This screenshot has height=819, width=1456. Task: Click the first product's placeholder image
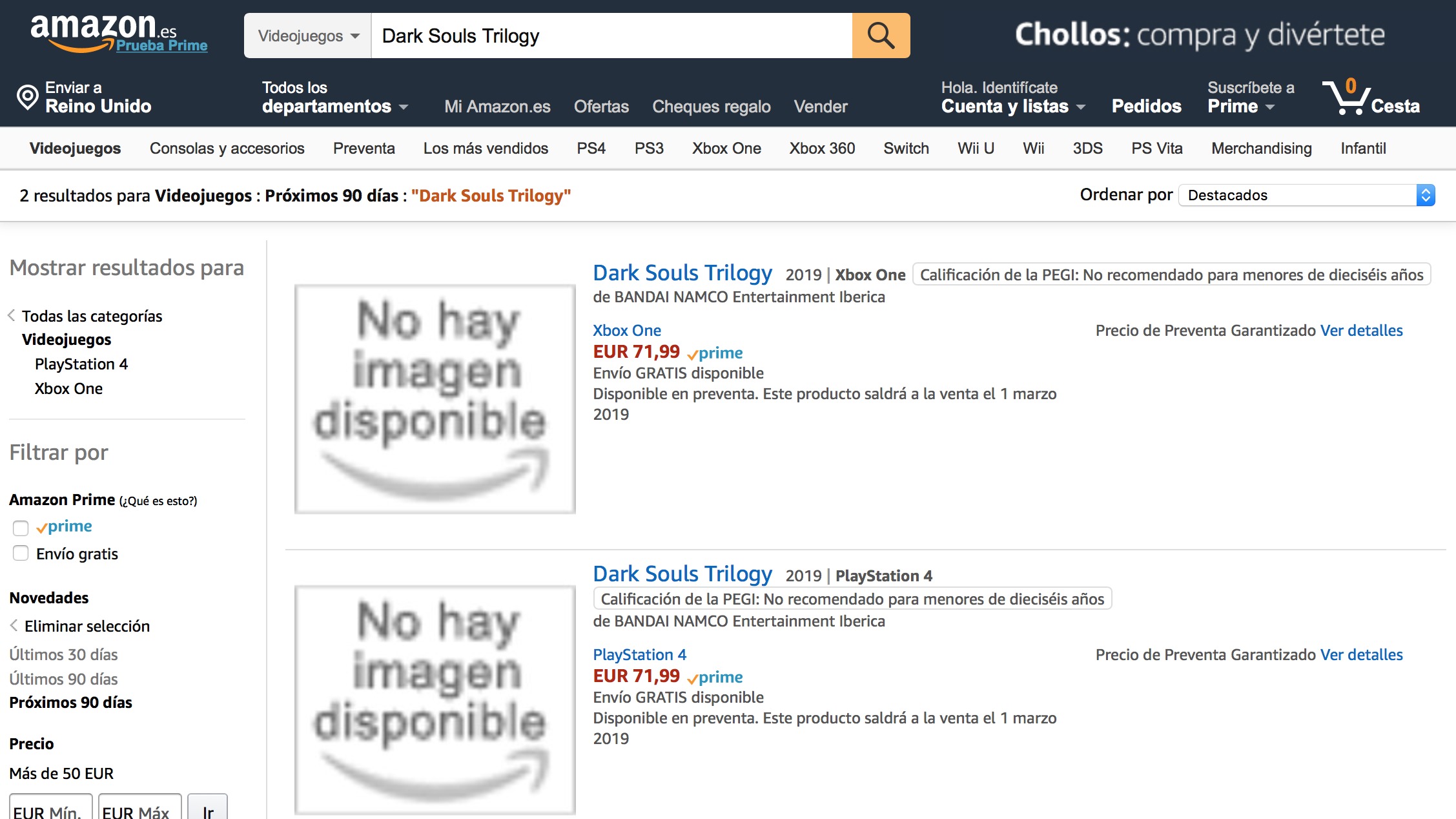[435, 399]
